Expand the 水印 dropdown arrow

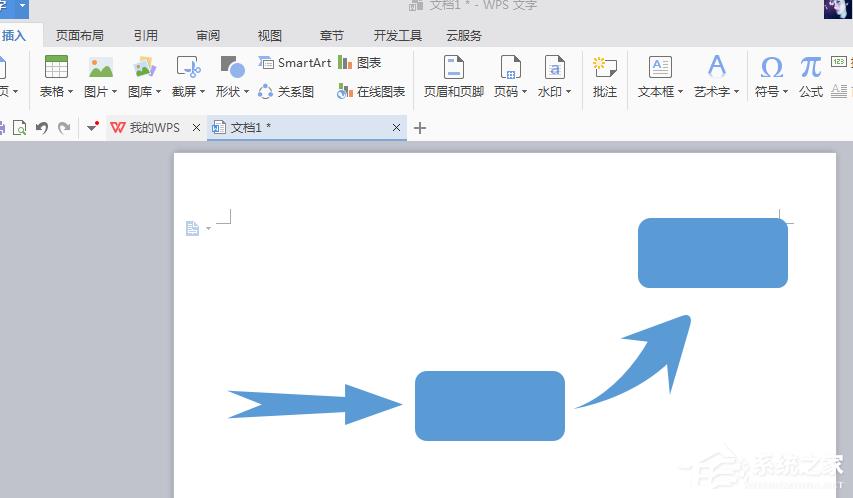(568, 91)
